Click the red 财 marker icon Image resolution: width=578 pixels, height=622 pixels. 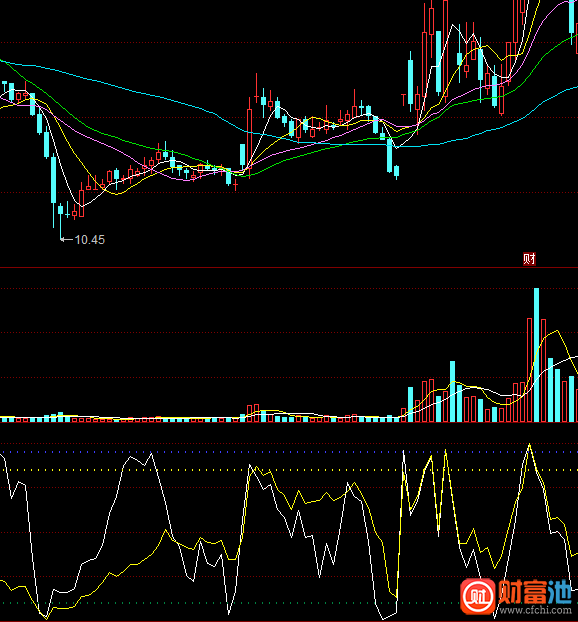point(529,259)
